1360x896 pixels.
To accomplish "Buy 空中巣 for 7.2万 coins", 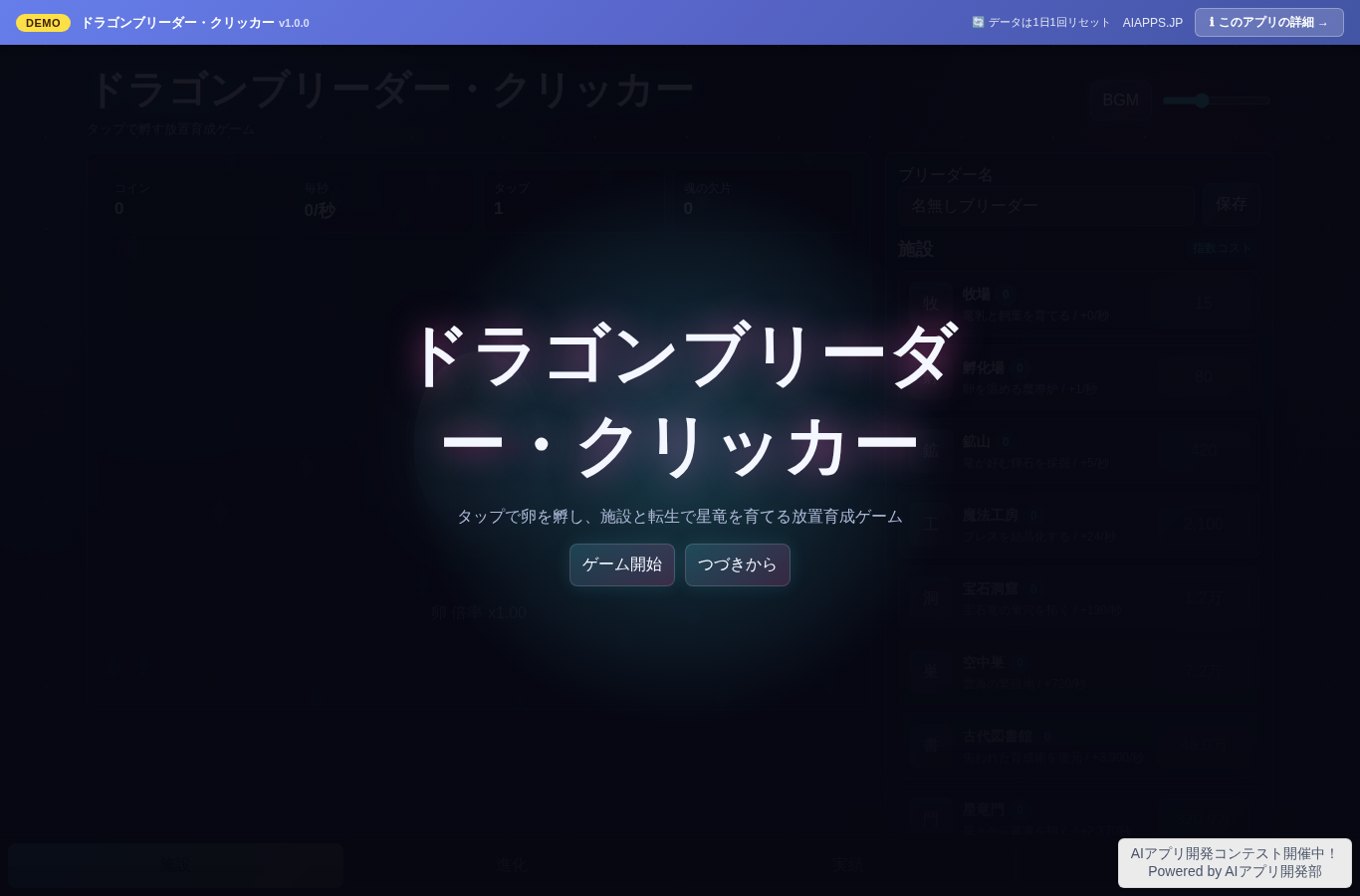I will 1205,672.
